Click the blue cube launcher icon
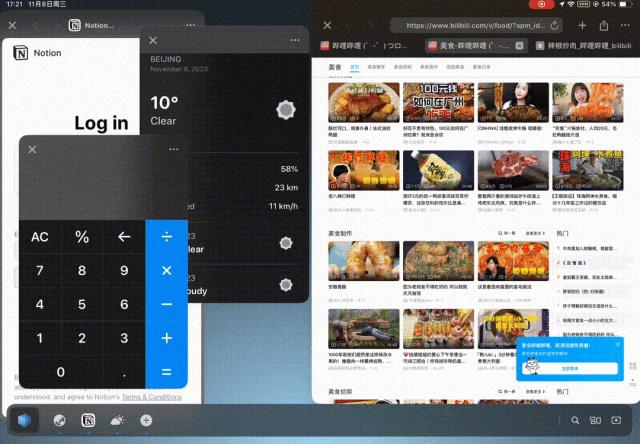 point(24,420)
